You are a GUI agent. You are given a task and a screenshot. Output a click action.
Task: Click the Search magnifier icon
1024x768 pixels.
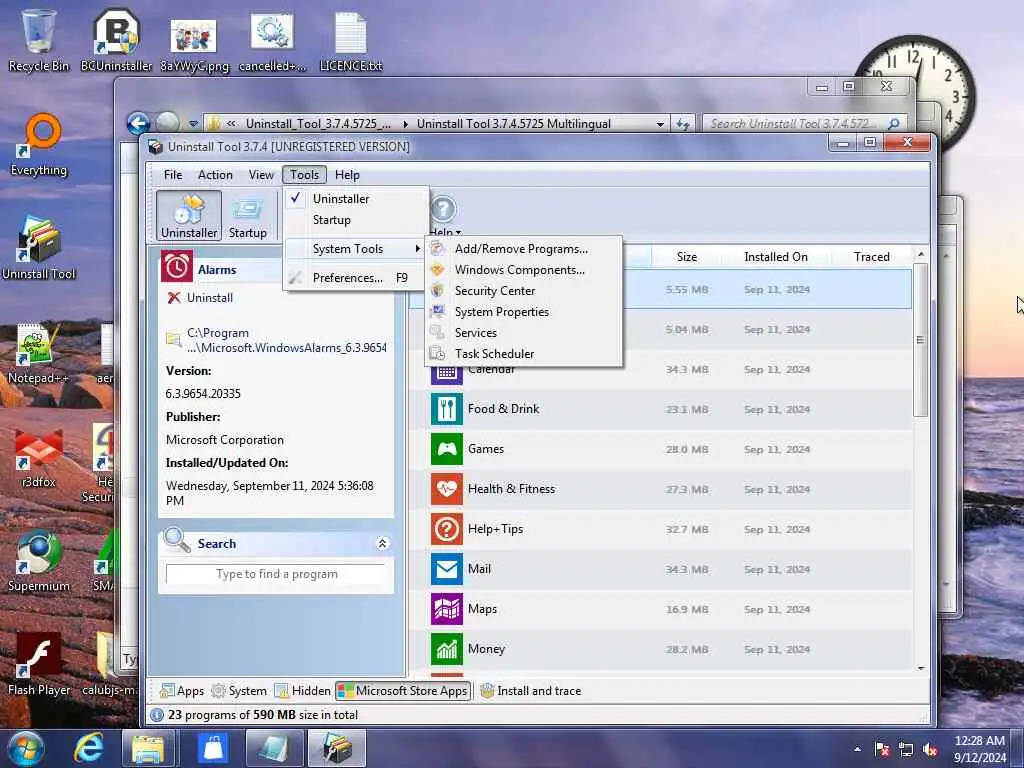click(176, 541)
